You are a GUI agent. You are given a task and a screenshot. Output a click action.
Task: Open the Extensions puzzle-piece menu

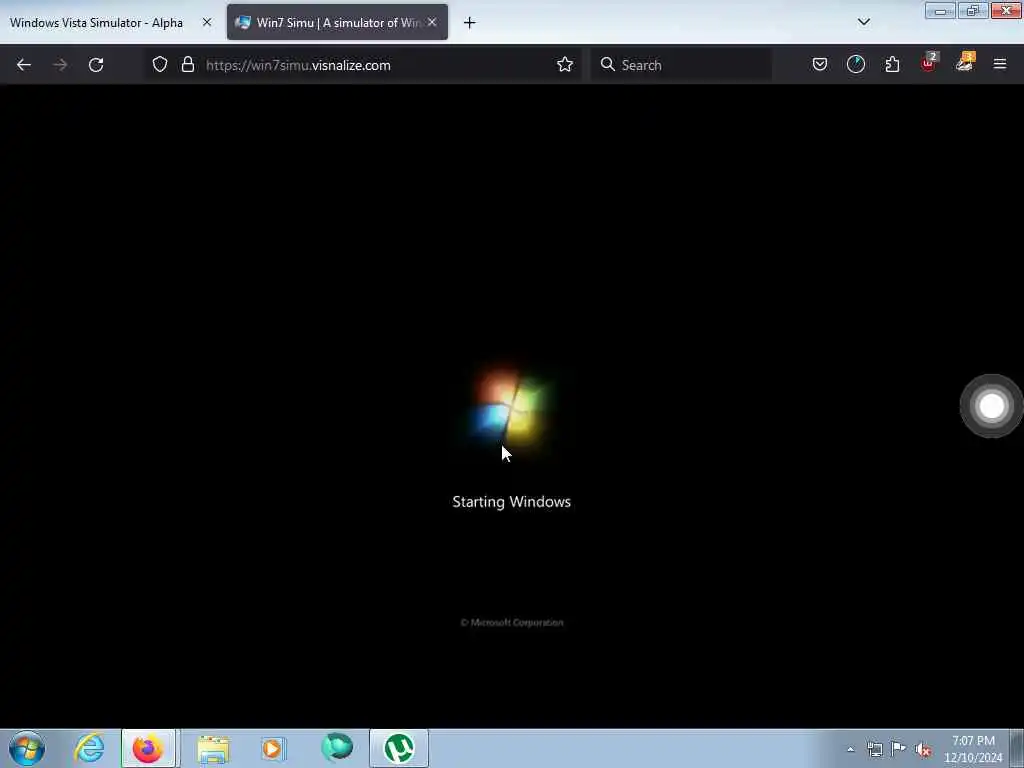(x=892, y=65)
